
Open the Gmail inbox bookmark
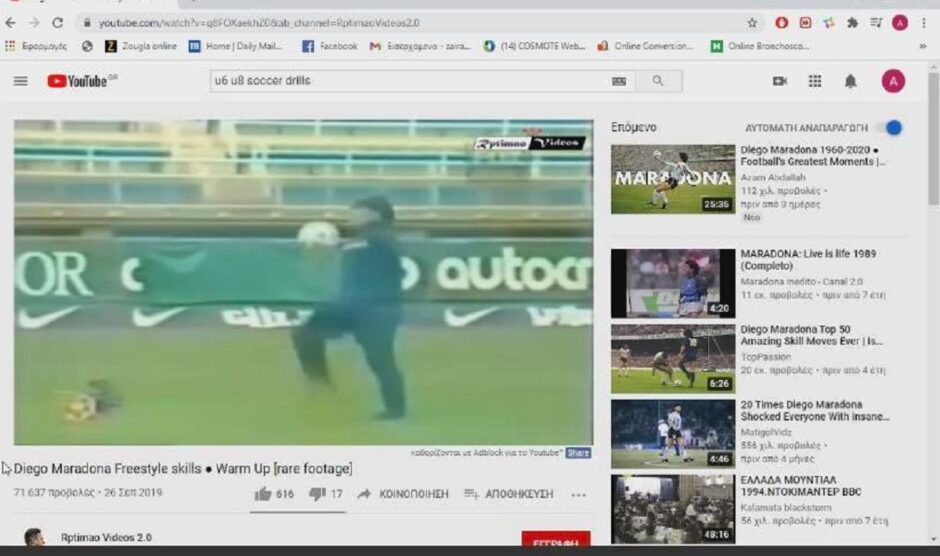[420, 46]
